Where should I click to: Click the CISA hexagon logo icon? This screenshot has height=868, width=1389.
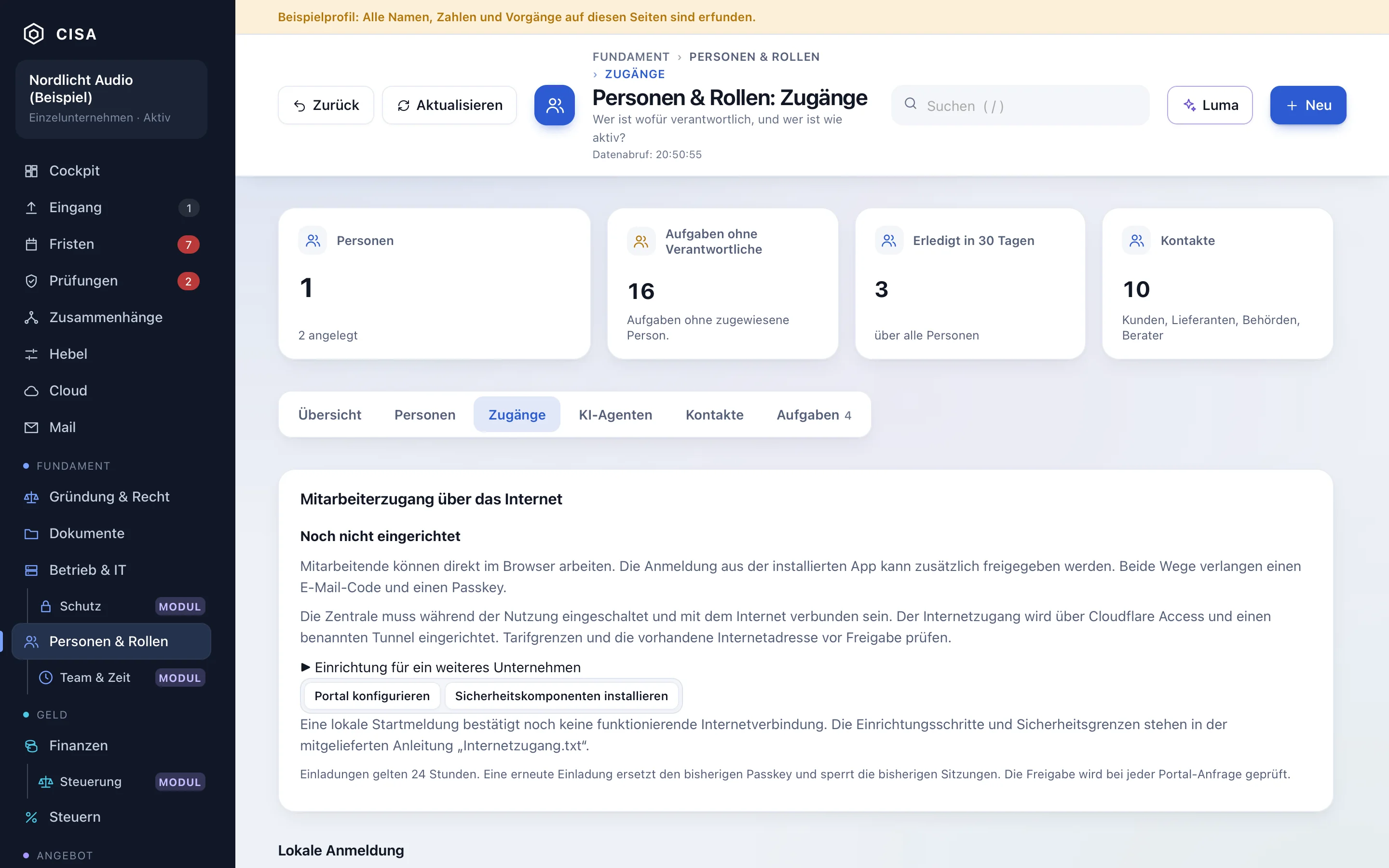click(x=34, y=34)
